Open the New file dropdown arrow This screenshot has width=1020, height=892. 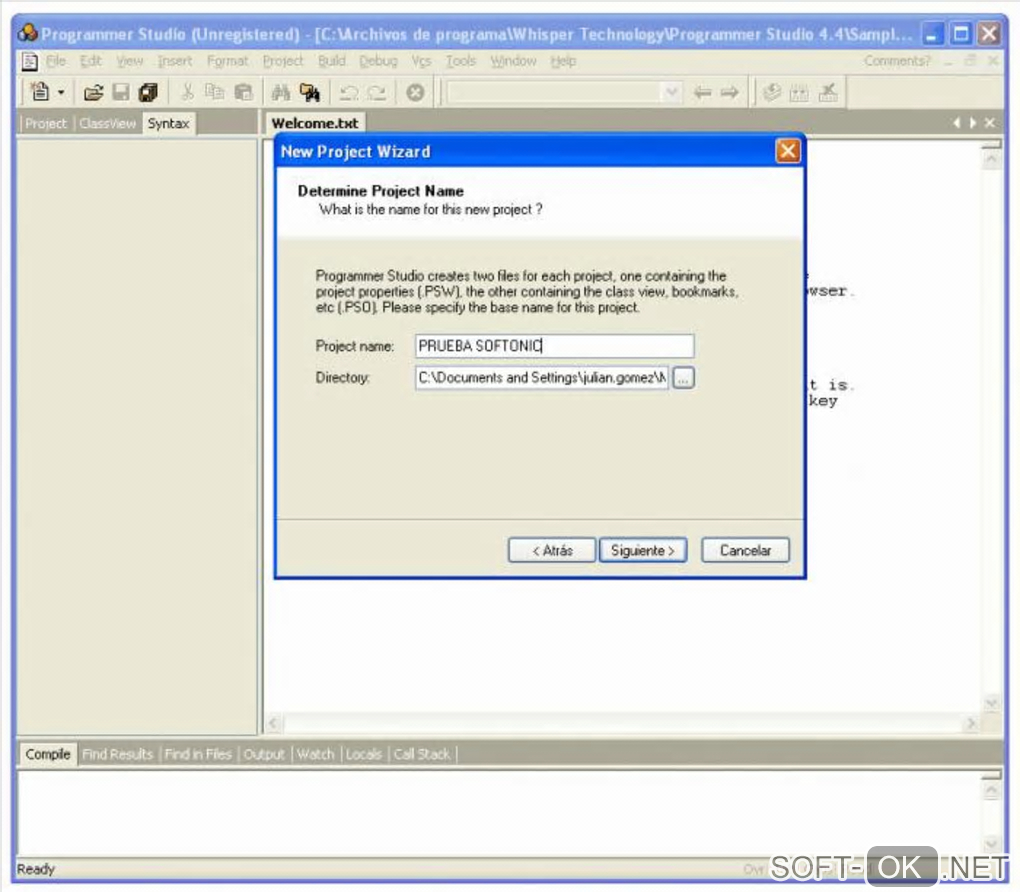point(61,92)
